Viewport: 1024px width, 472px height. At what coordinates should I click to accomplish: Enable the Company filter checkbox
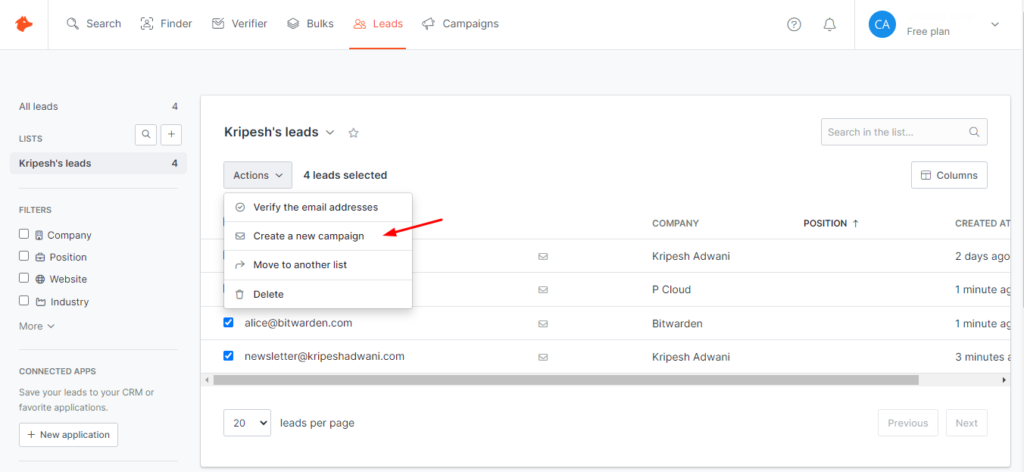point(24,235)
